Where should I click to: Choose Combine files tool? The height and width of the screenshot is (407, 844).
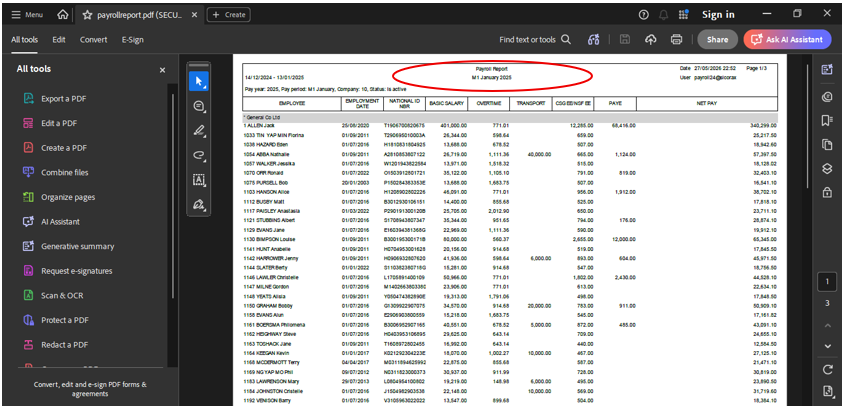click(x=65, y=172)
